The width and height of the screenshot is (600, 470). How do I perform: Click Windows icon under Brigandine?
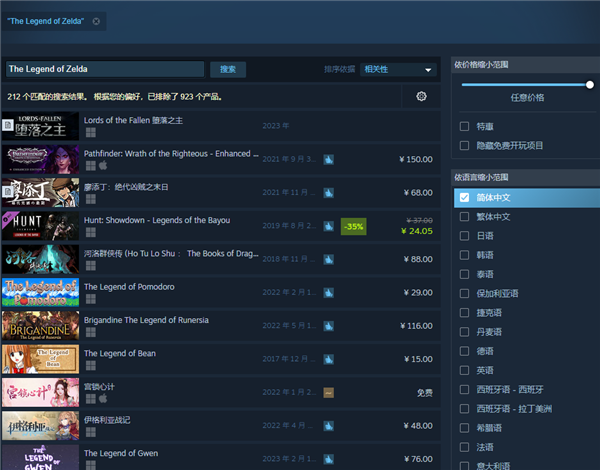pyautogui.click(x=91, y=332)
